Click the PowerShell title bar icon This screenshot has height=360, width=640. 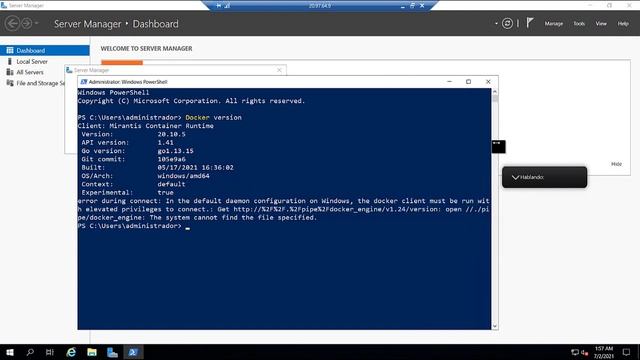84,82
